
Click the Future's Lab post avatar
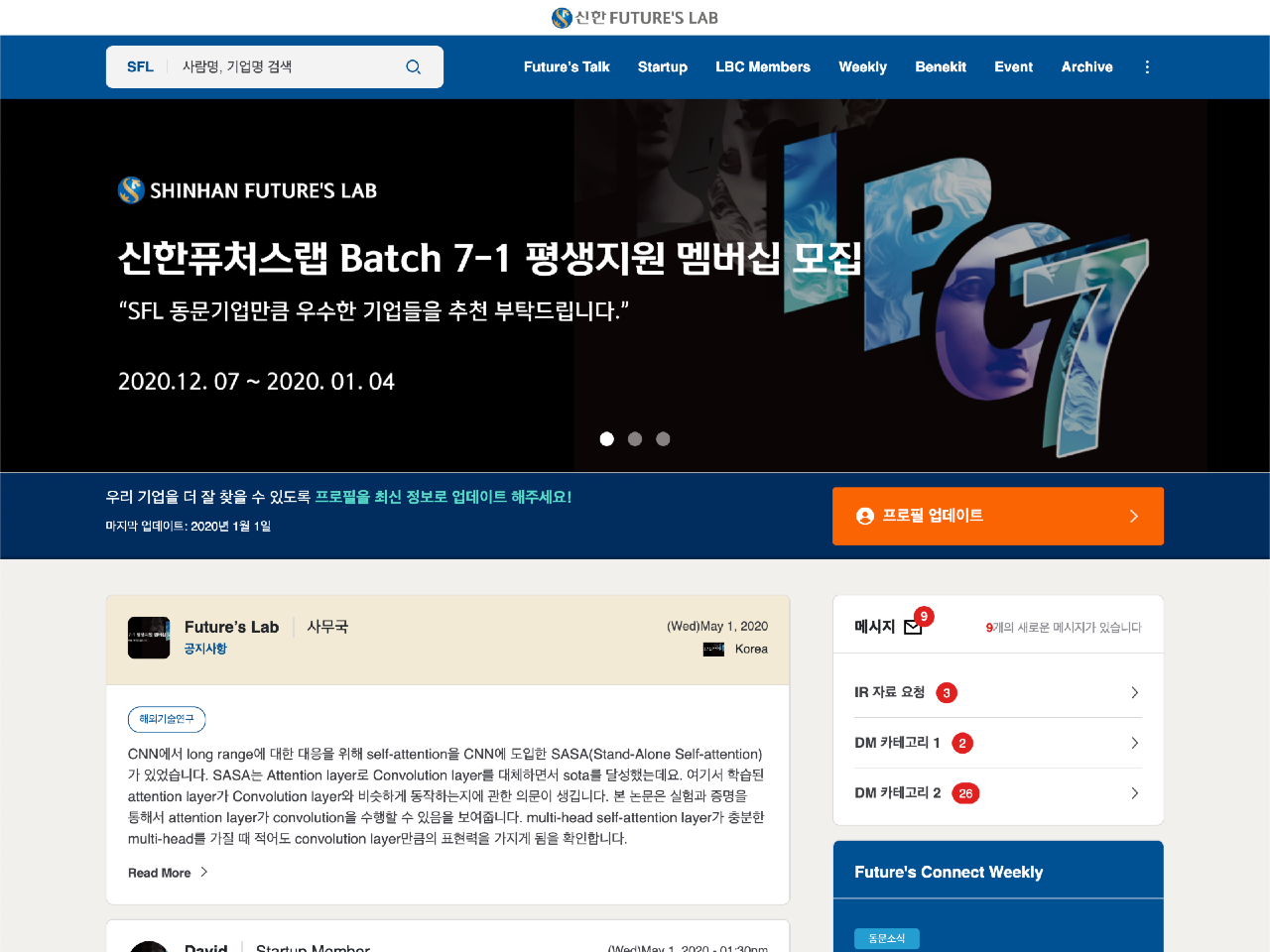click(x=149, y=638)
